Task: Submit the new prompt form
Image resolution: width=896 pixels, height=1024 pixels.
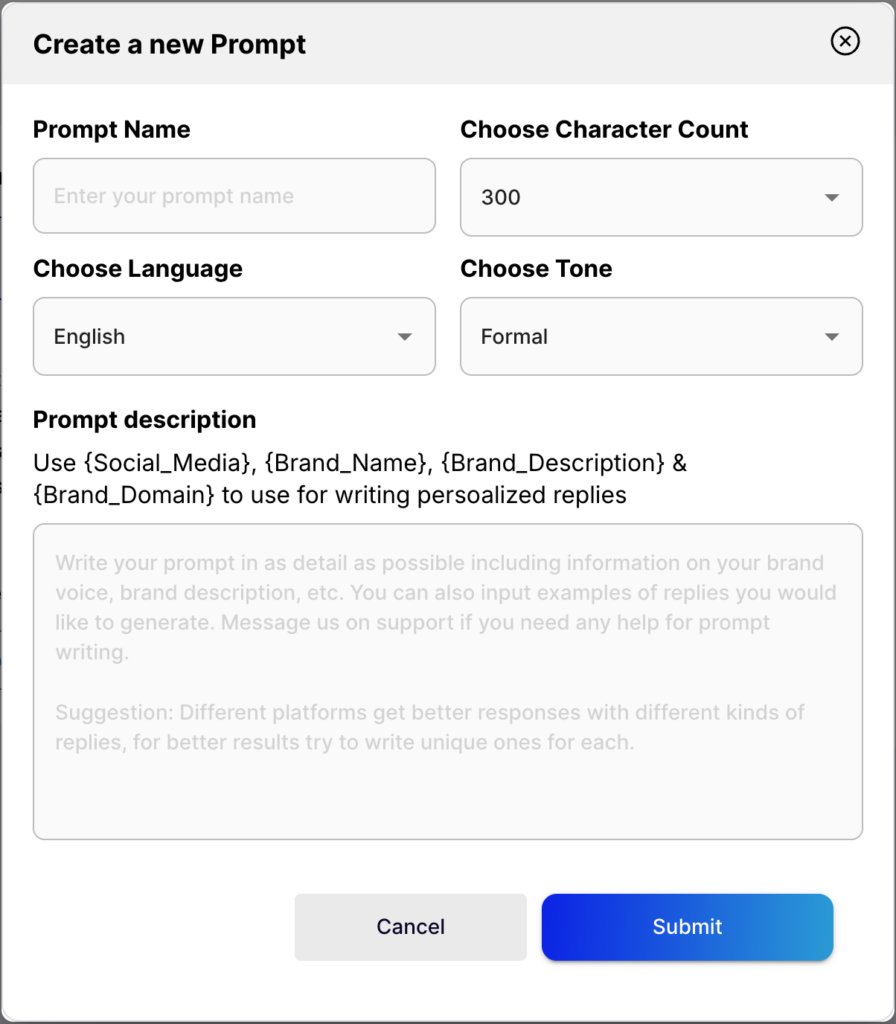Action: click(x=687, y=927)
